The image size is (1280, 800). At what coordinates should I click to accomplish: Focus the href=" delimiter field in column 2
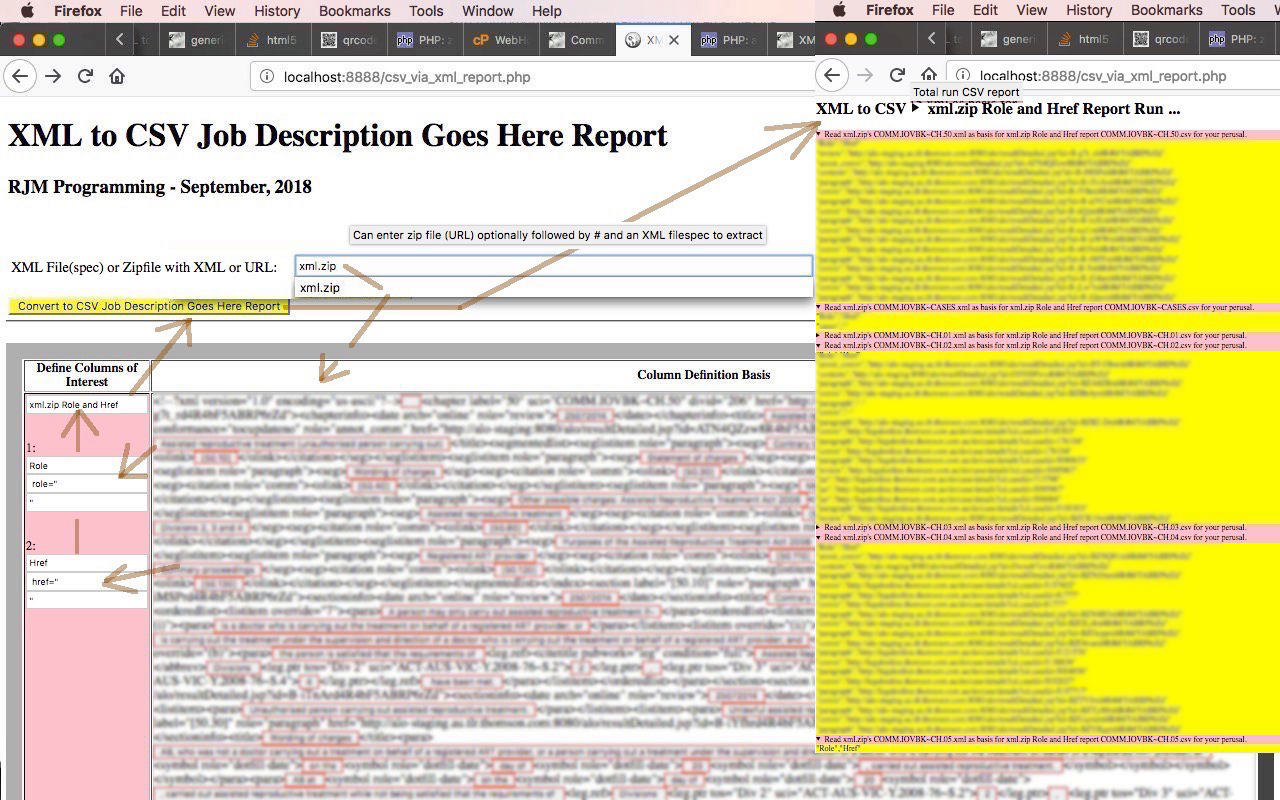pos(86,582)
